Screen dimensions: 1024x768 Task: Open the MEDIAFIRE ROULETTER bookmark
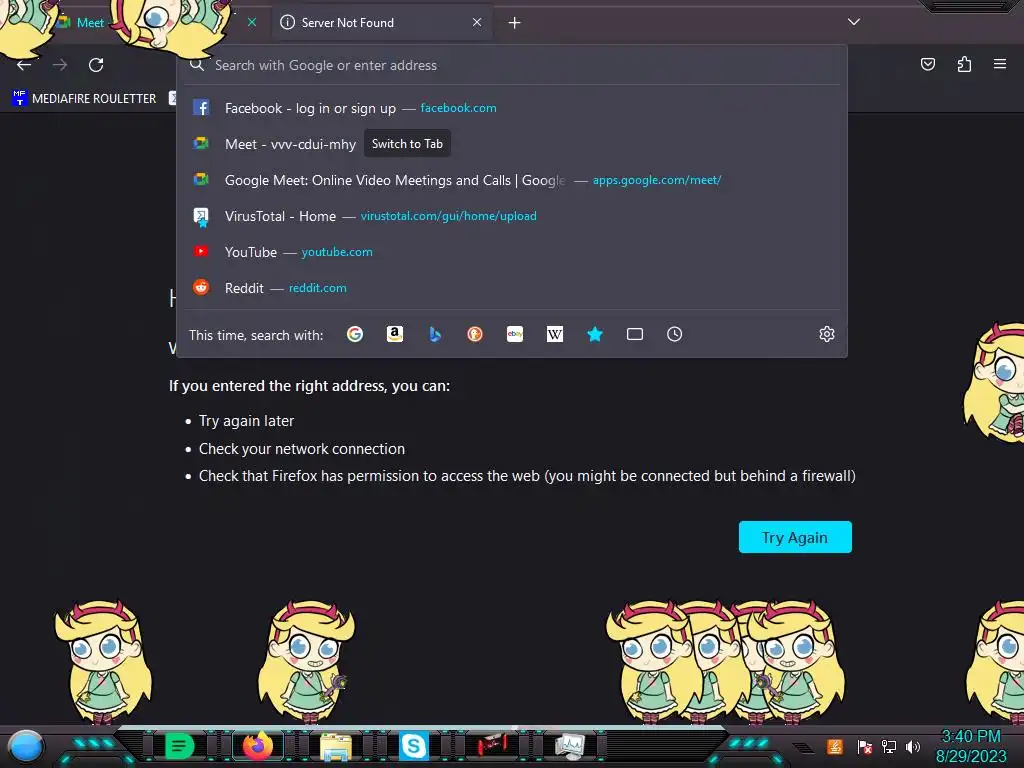[x=84, y=99]
